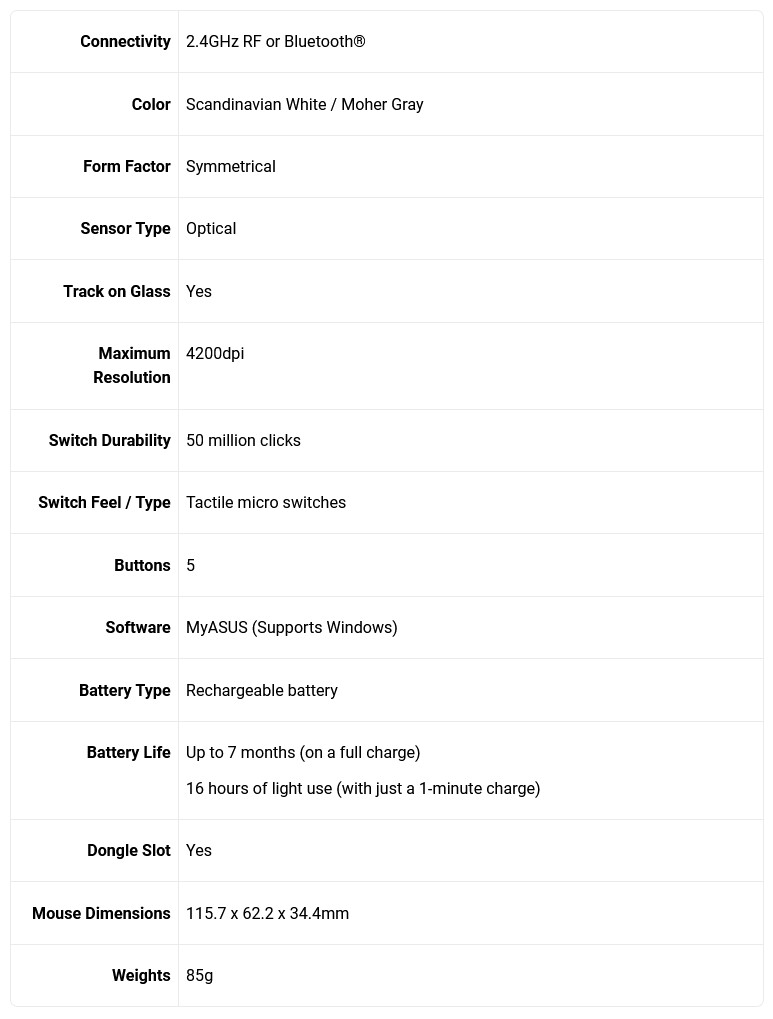The width and height of the screenshot is (773, 1019).
Task: Click the Connectivity row label
Action: click(125, 42)
